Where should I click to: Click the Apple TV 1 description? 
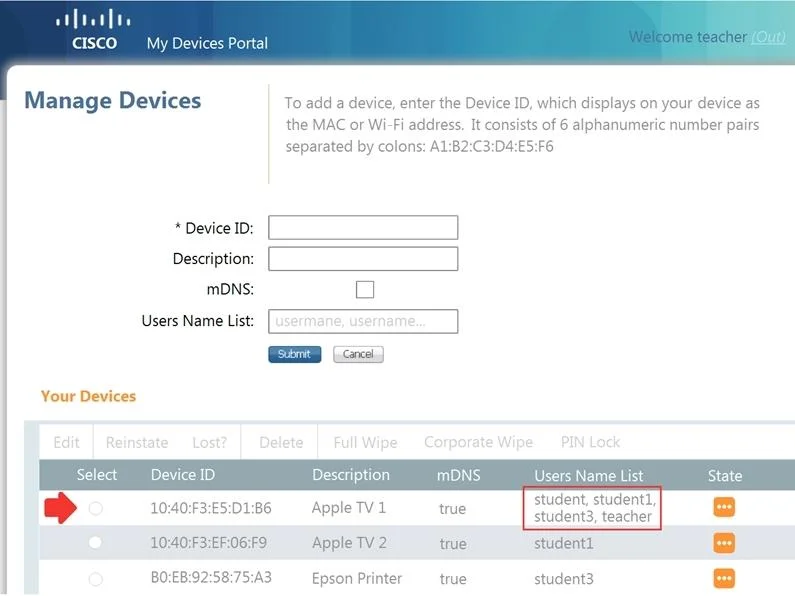tap(349, 507)
